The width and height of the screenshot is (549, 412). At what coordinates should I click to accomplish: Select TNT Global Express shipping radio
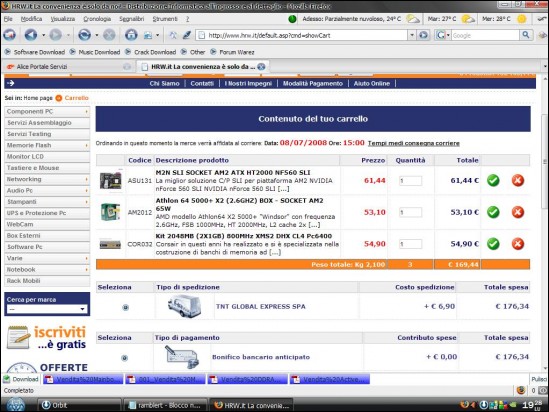125,307
